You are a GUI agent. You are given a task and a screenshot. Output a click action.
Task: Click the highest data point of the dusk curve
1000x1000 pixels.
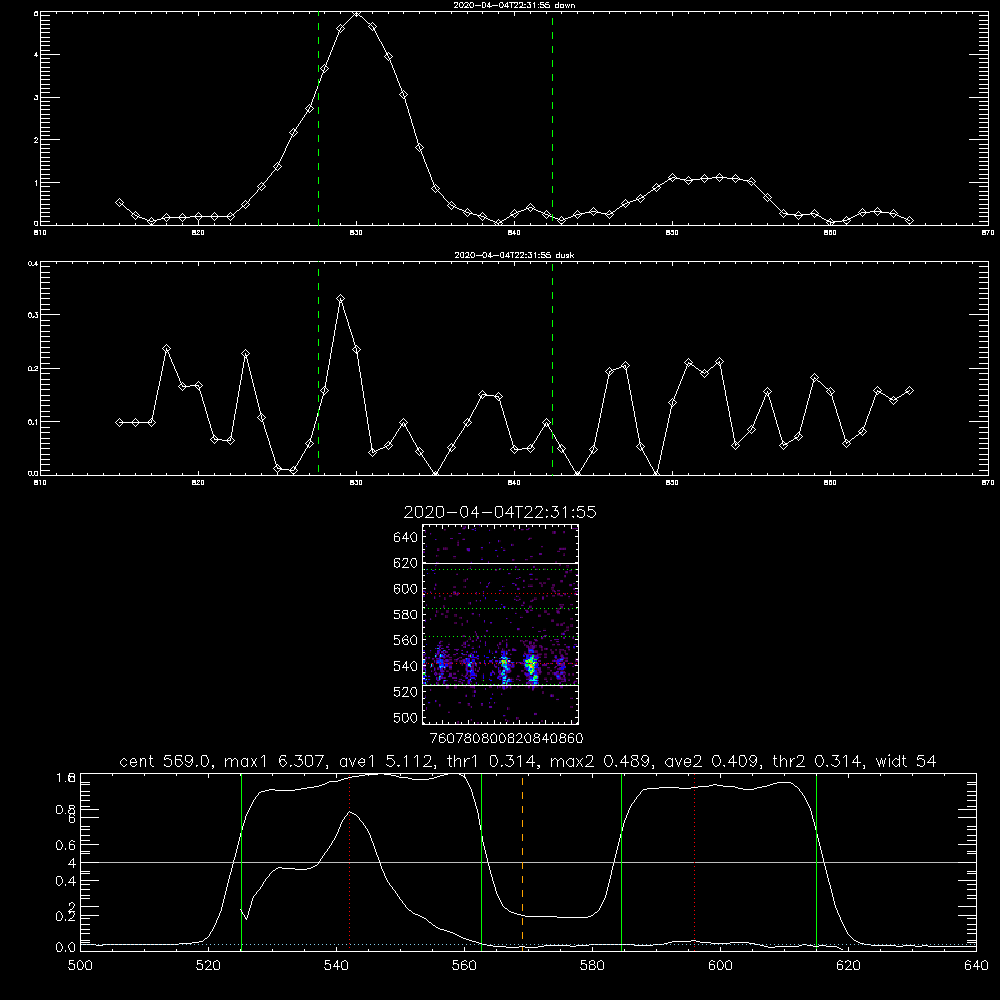pos(341,298)
